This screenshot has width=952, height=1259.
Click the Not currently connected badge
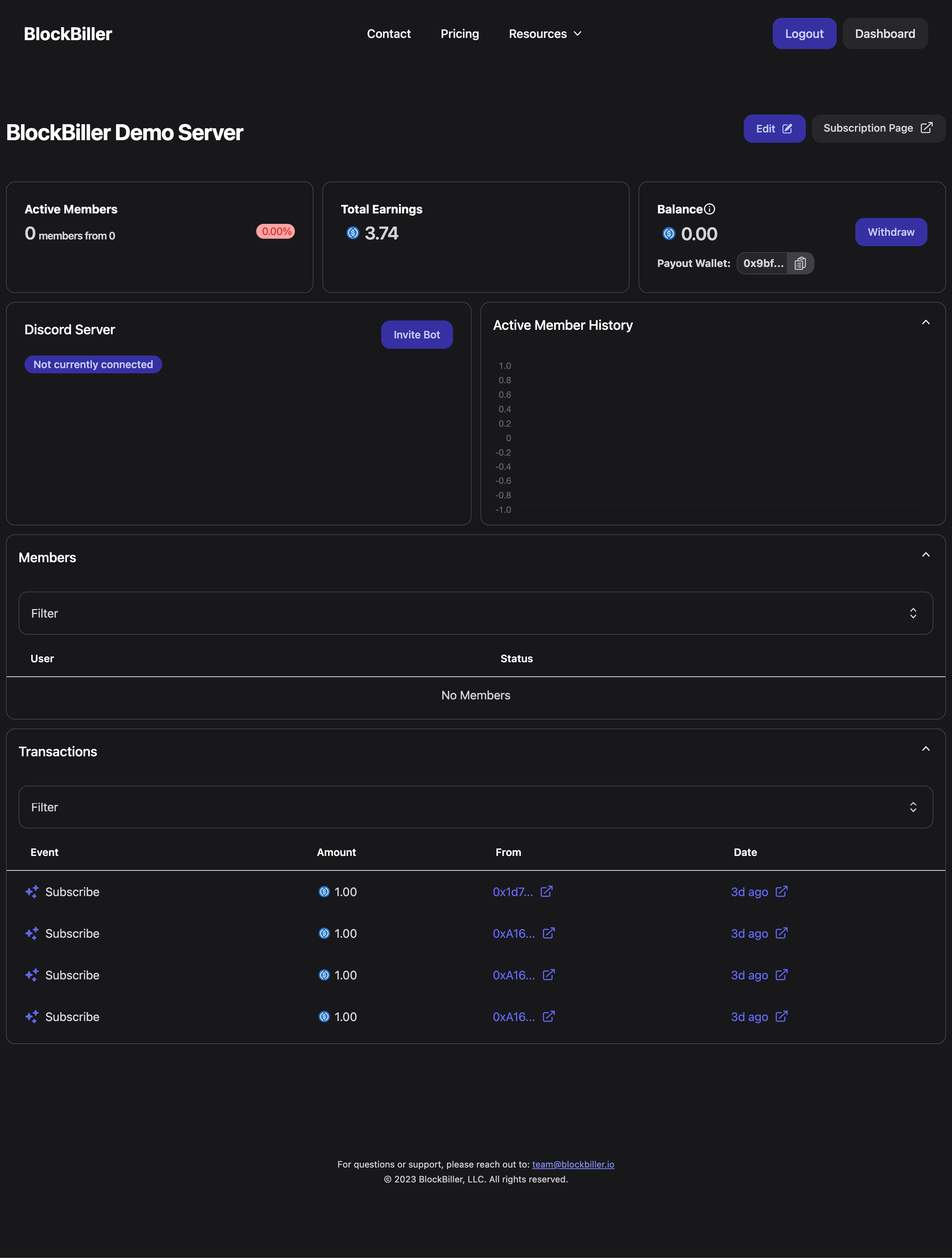point(93,364)
